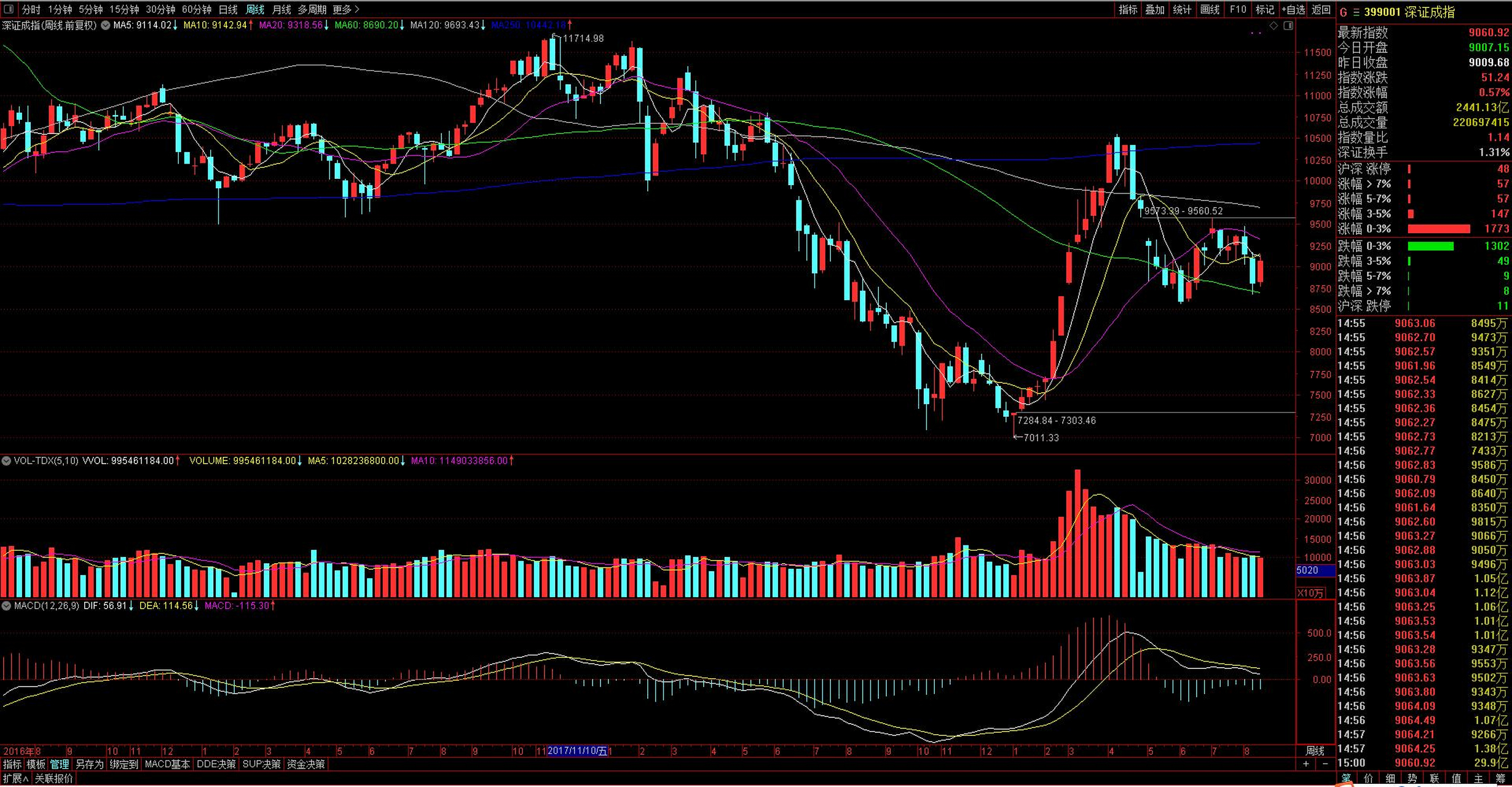Viewport: 1512px width, 787px height.
Task: Select DDE决策 indicator preset
Action: pyautogui.click(x=216, y=764)
